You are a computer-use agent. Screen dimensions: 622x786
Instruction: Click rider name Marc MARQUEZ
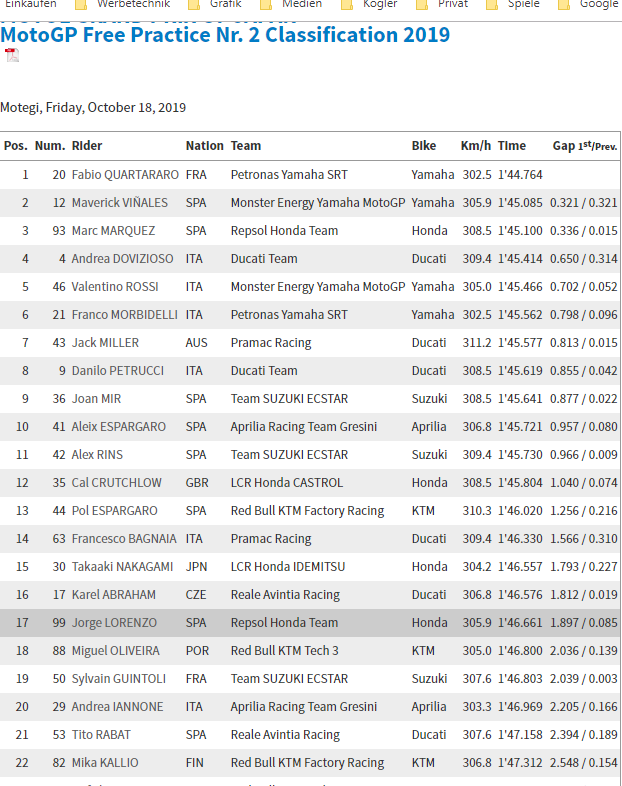[x=113, y=231]
